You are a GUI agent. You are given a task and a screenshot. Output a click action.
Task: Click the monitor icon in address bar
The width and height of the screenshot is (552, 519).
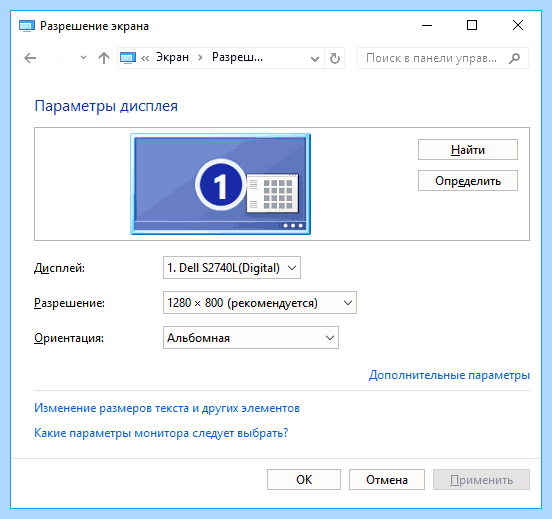pos(128,57)
